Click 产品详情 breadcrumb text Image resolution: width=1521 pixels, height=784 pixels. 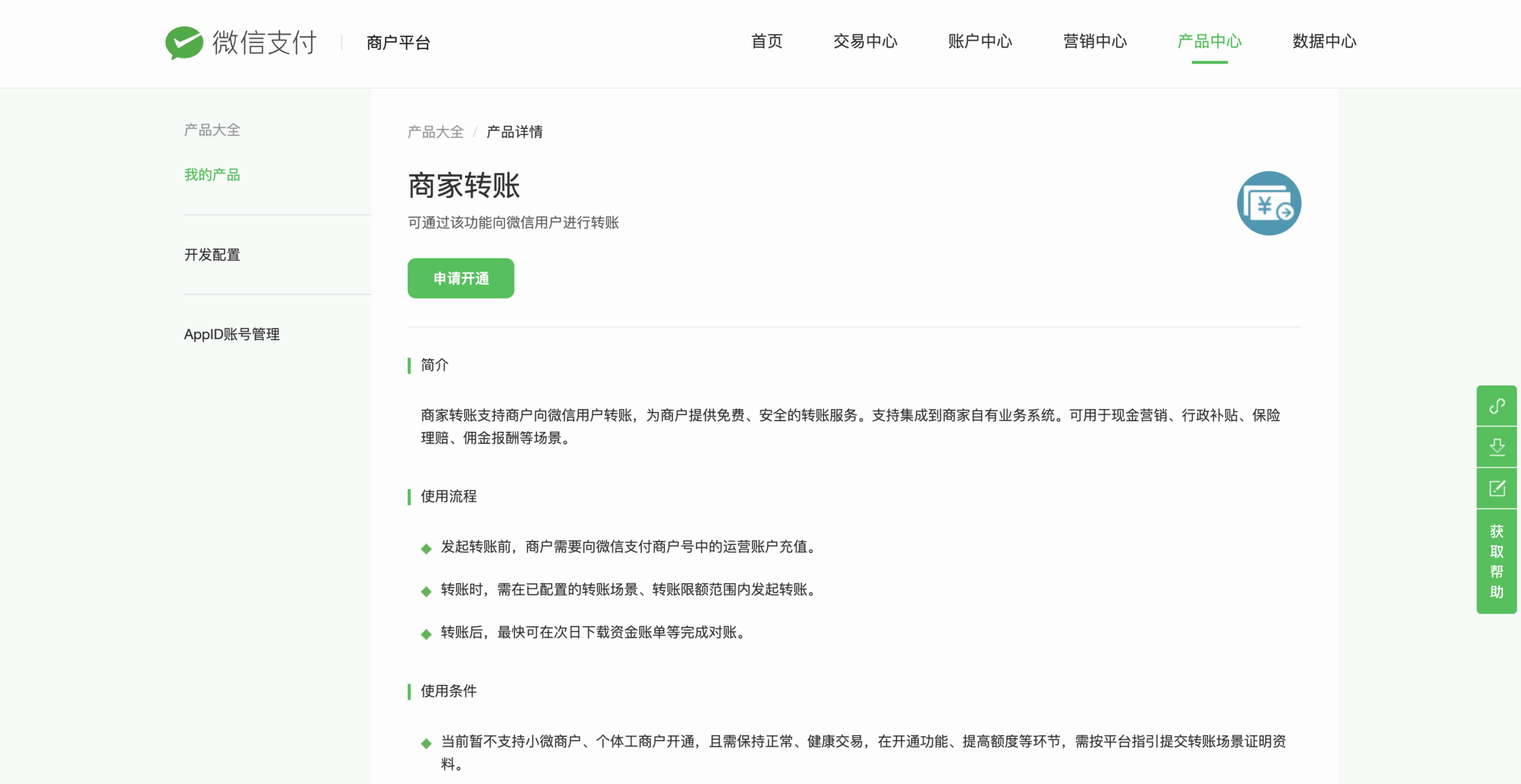pos(515,132)
